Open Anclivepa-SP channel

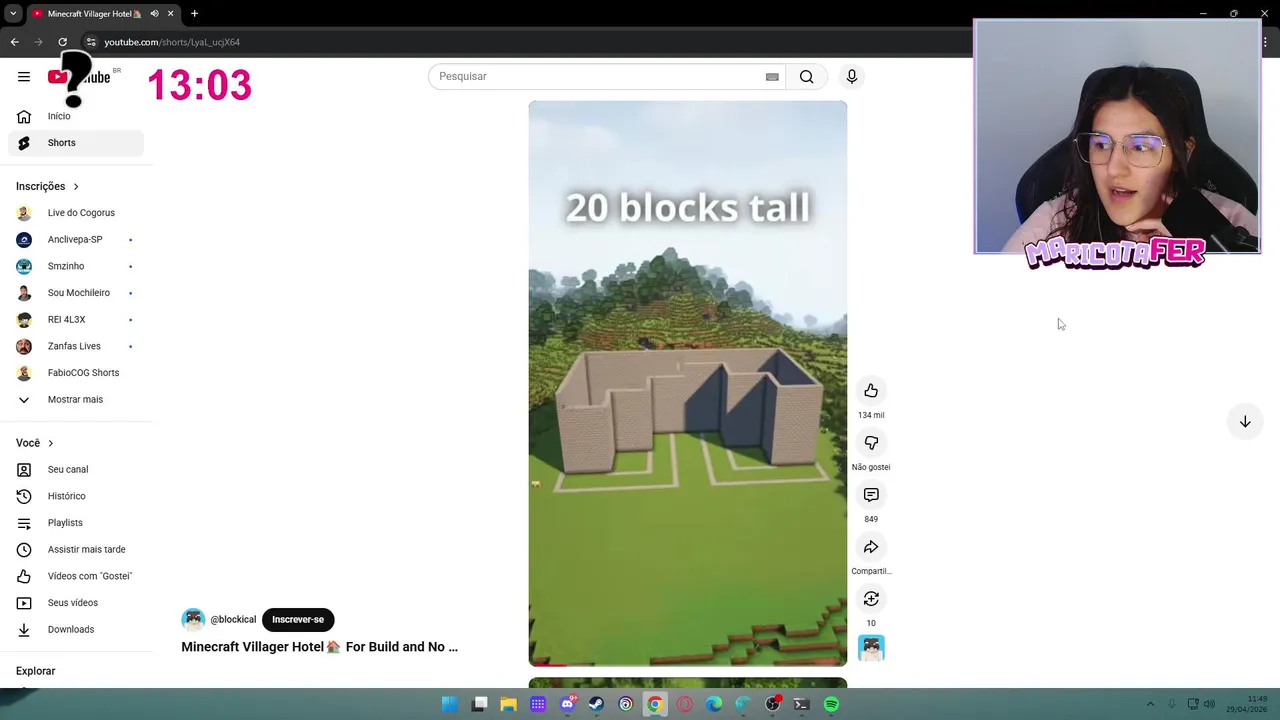(76, 240)
